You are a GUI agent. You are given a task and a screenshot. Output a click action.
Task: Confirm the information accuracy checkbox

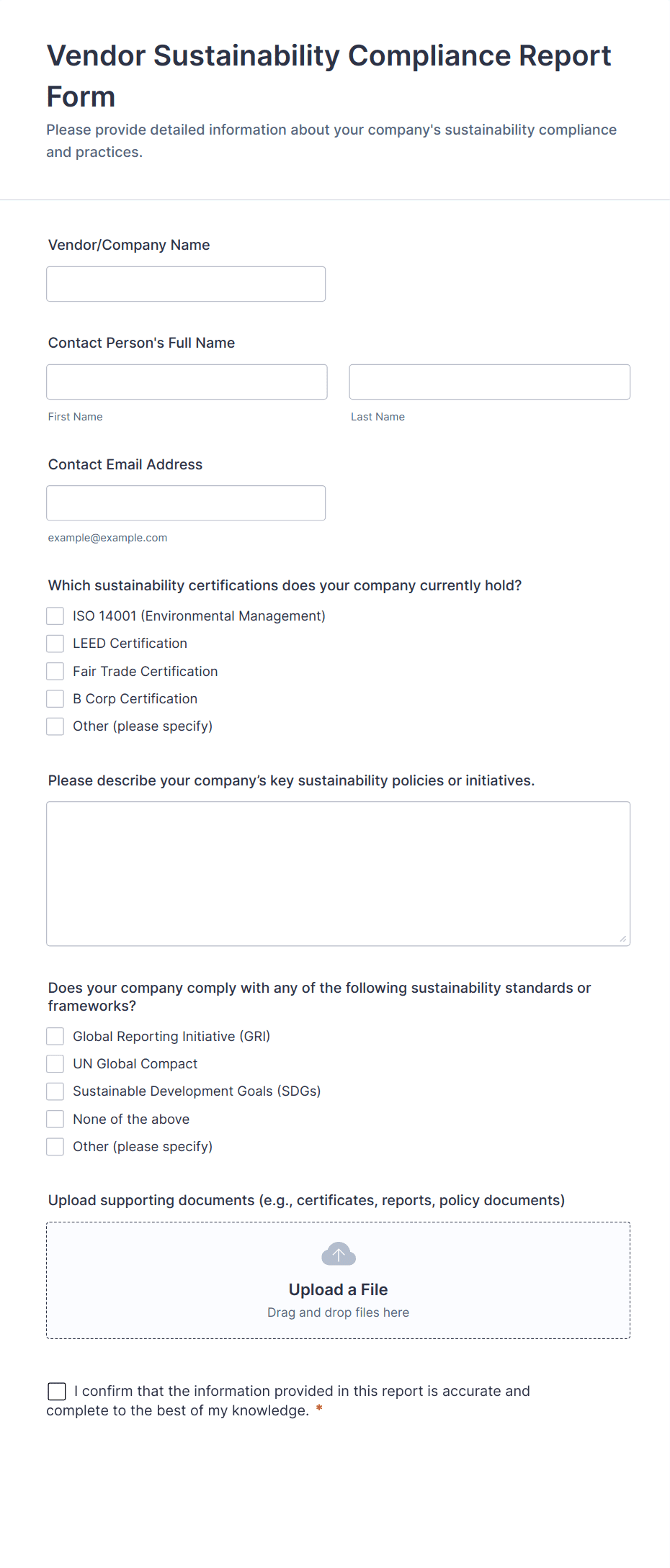coord(57,1391)
